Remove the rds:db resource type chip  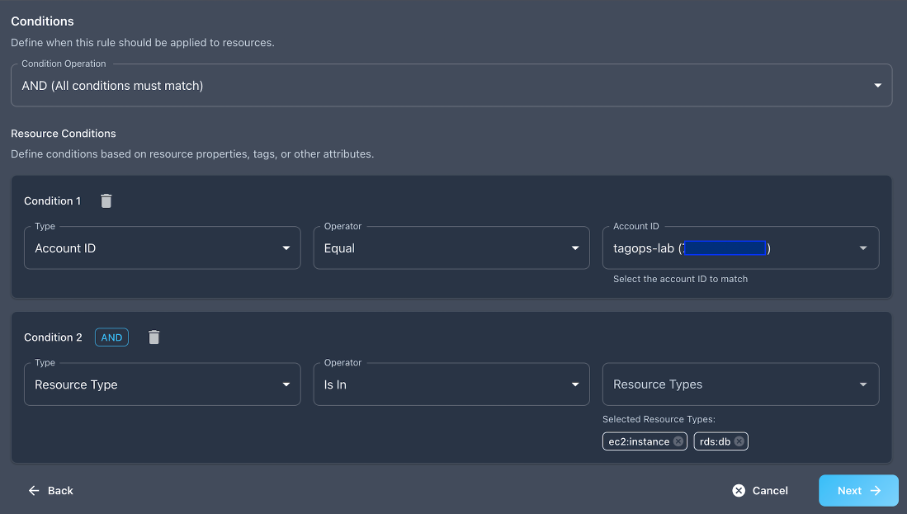click(x=739, y=441)
